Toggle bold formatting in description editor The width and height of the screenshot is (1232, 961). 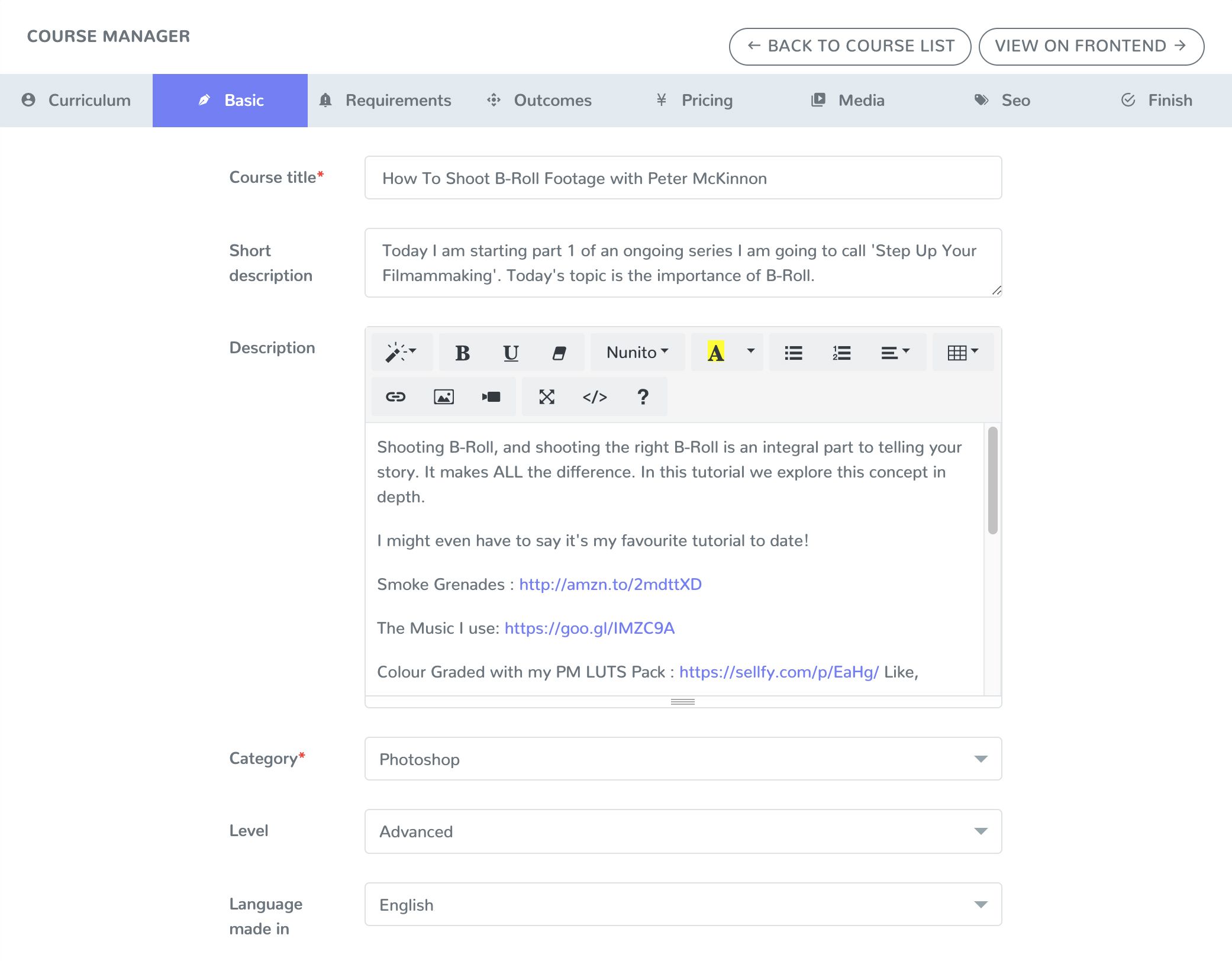[462, 353]
